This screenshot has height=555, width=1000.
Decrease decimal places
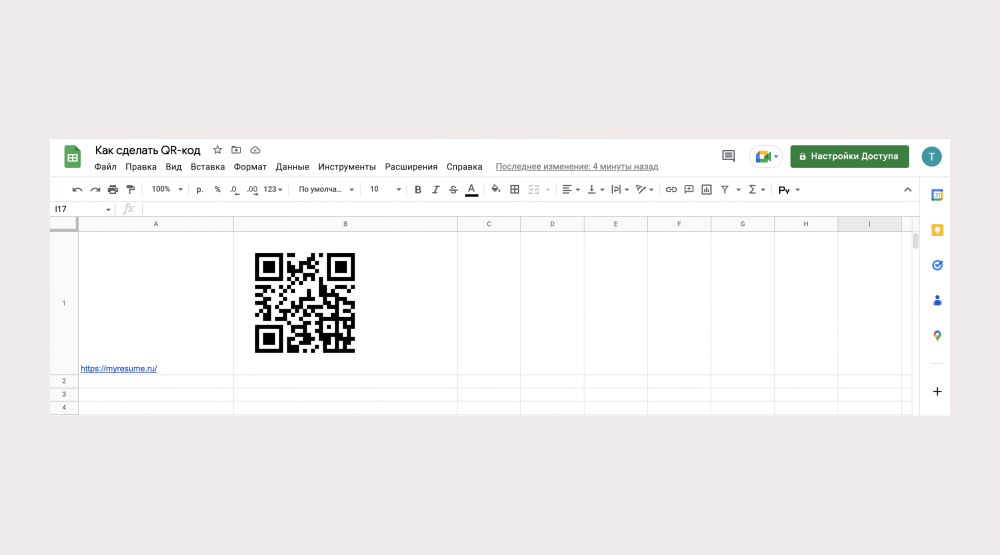(x=234, y=189)
